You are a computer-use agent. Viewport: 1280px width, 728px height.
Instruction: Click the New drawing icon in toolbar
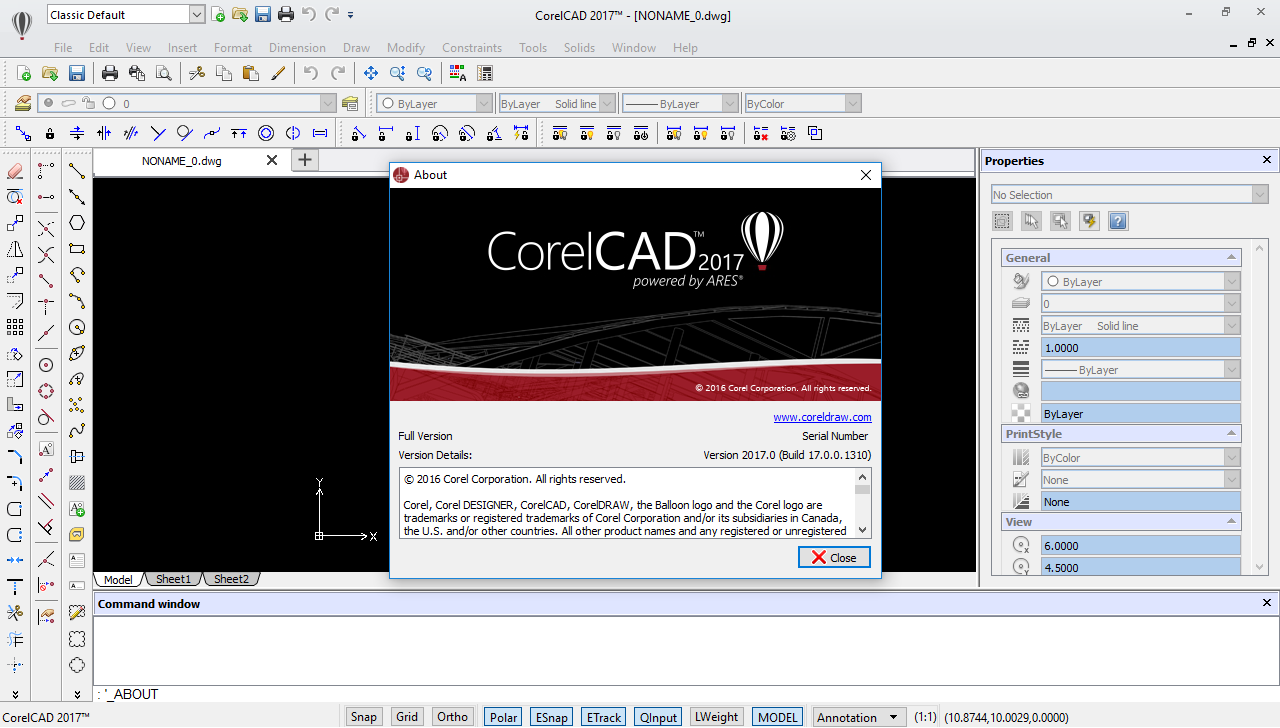[x=24, y=73]
